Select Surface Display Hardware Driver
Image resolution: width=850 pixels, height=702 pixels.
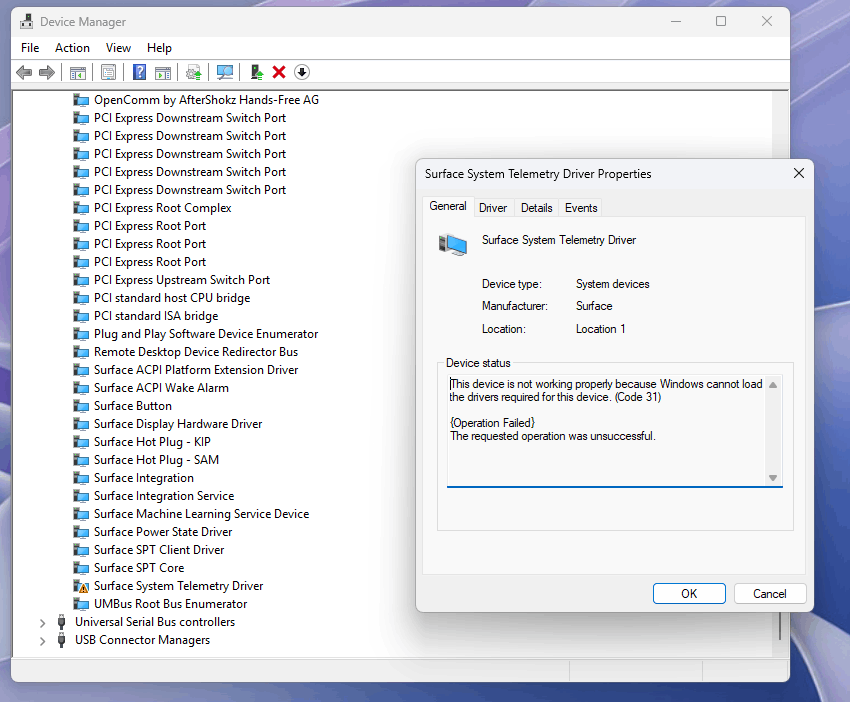[x=178, y=424]
